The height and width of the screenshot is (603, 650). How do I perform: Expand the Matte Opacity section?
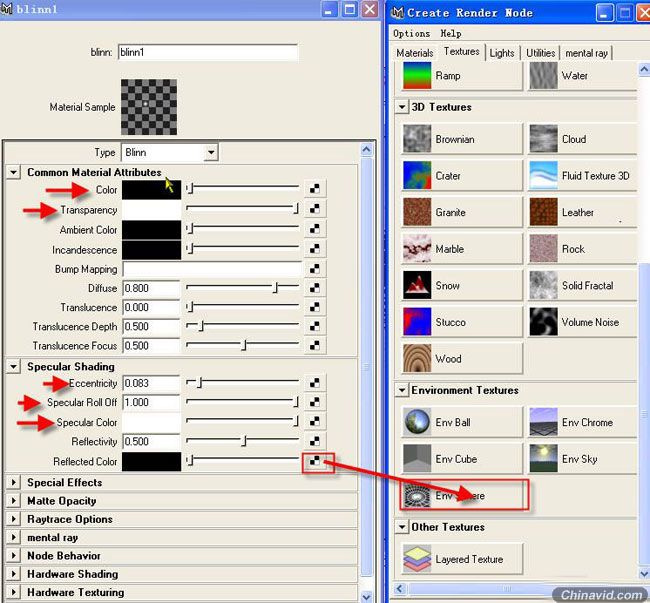pos(14,501)
